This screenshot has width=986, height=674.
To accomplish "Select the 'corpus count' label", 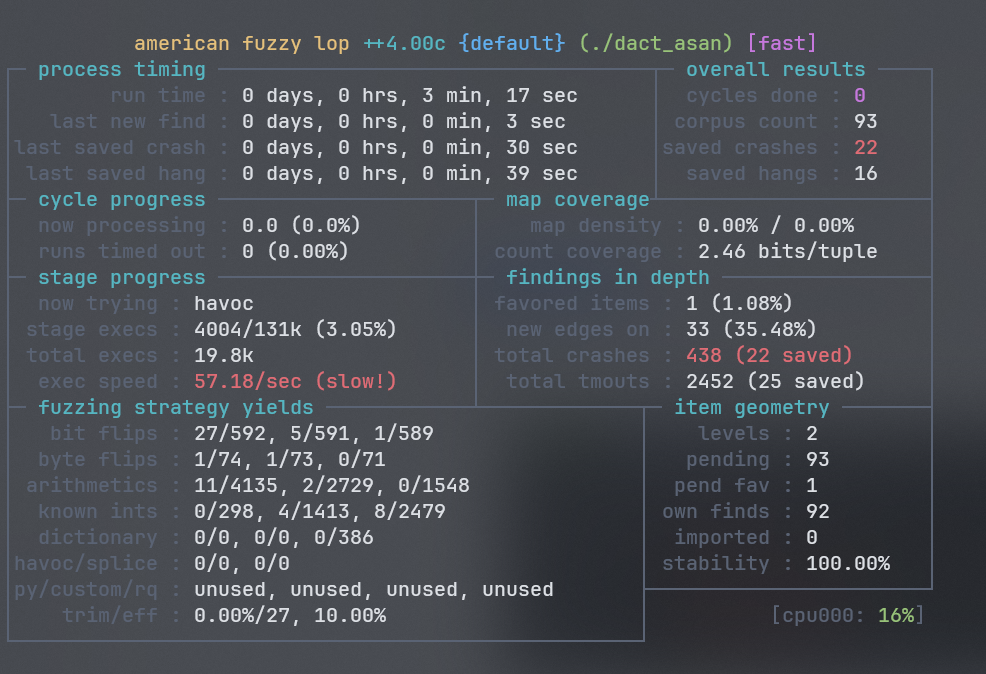I will point(746,121).
